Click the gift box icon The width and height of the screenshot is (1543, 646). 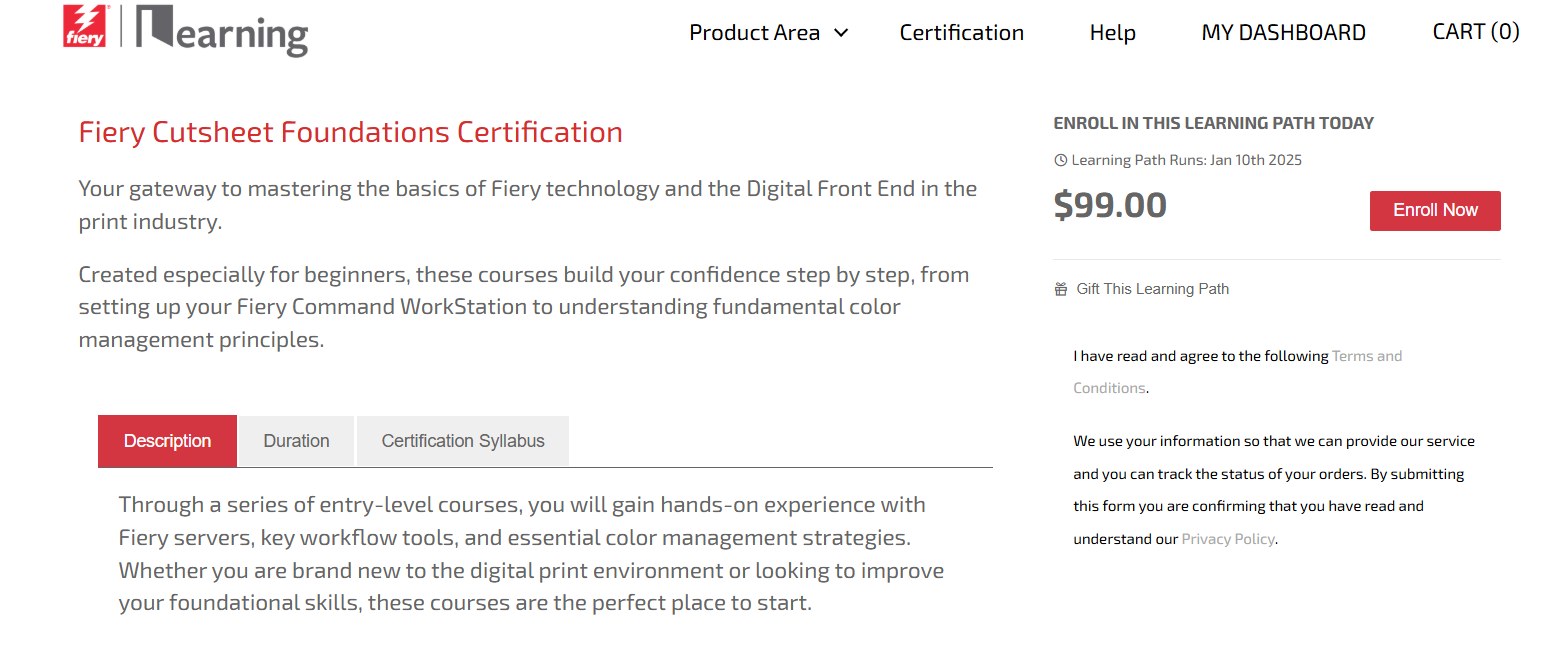[x=1061, y=289]
